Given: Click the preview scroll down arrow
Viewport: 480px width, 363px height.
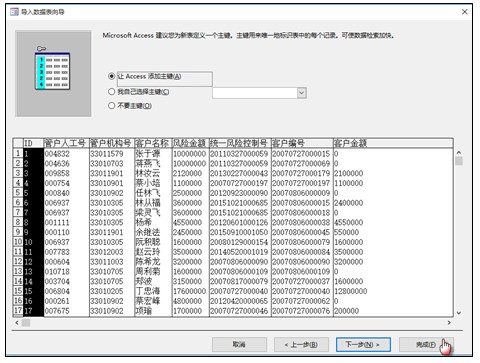Looking at the screenshot, I should coord(459,313).
